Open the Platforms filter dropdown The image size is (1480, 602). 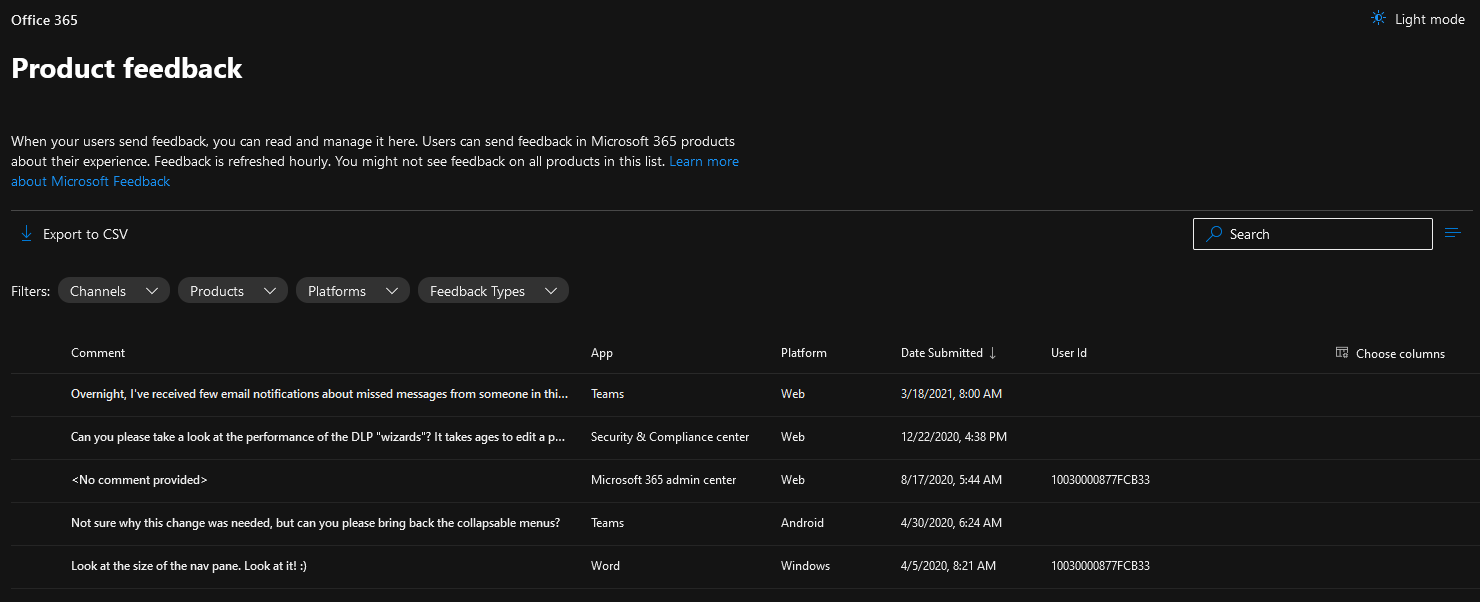pos(353,291)
